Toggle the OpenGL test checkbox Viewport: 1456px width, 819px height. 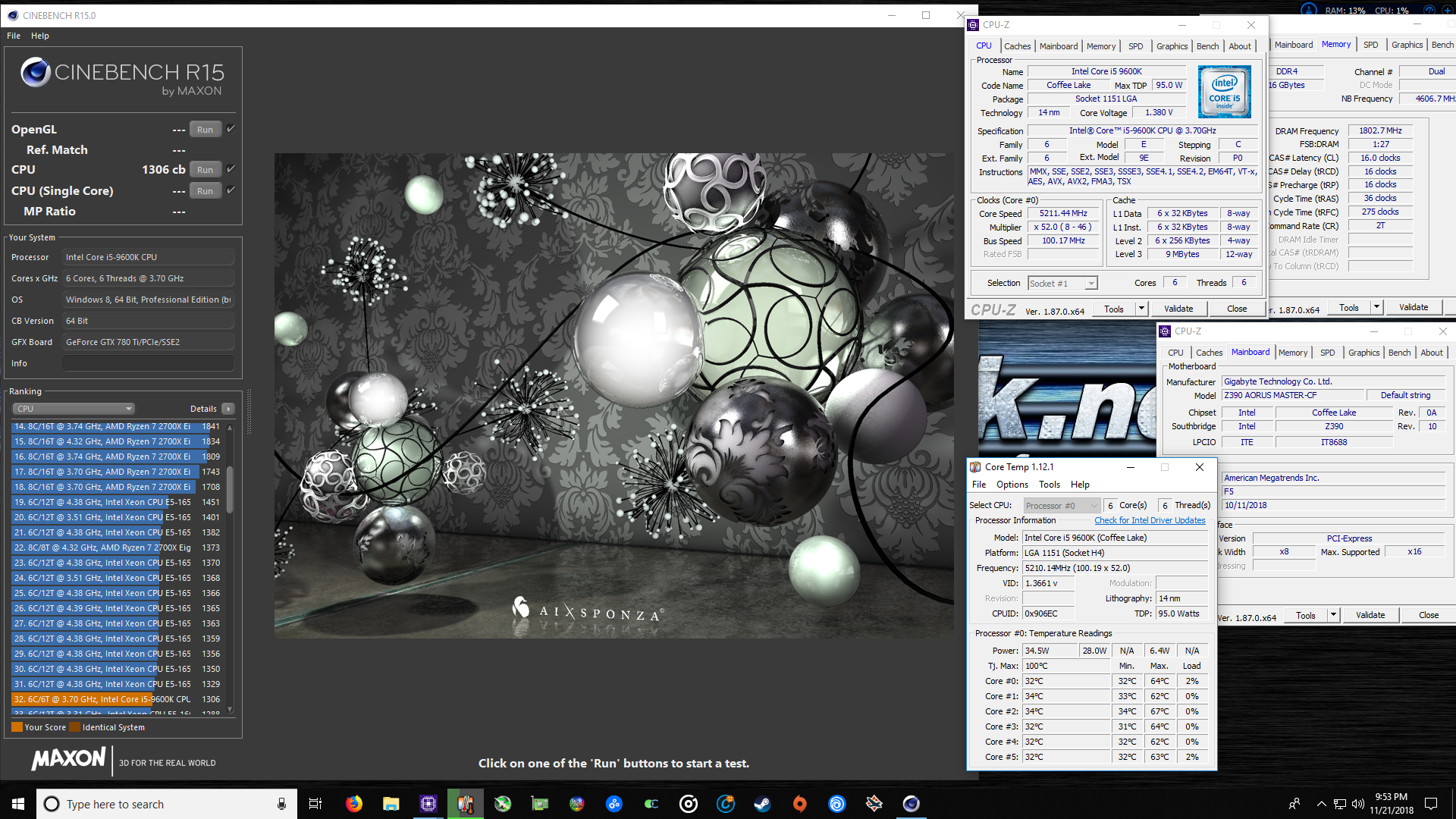[x=231, y=128]
